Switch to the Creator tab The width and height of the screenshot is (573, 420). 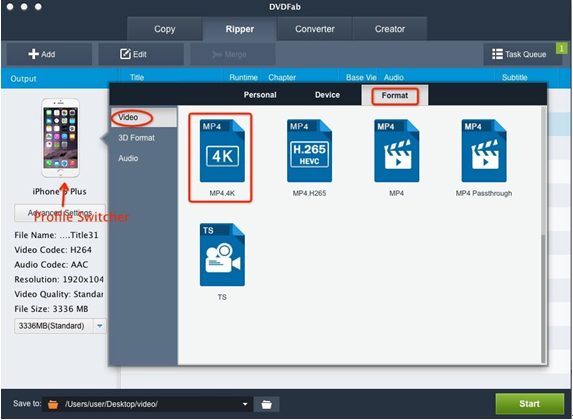390,29
